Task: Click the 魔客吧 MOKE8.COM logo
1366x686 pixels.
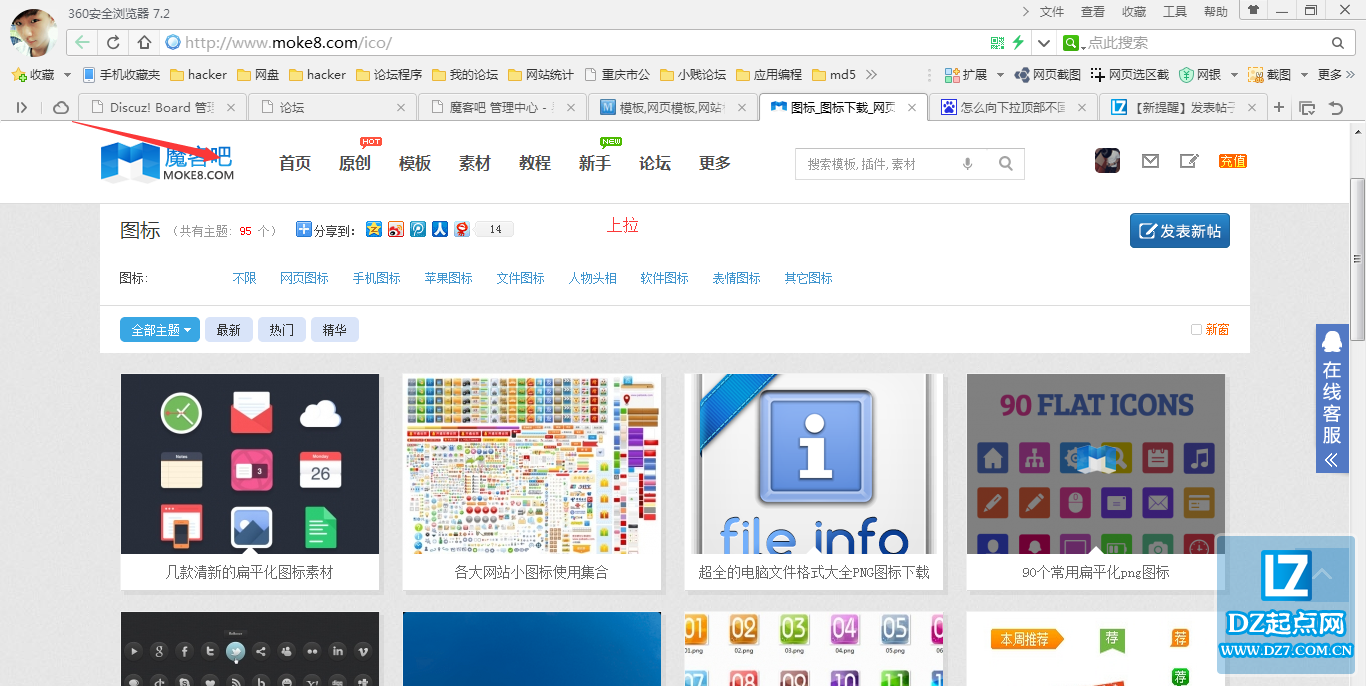Action: click(x=168, y=162)
